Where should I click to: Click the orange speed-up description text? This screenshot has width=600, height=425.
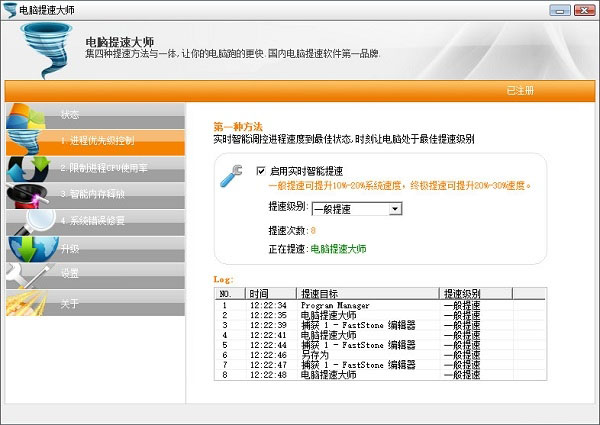400,186
